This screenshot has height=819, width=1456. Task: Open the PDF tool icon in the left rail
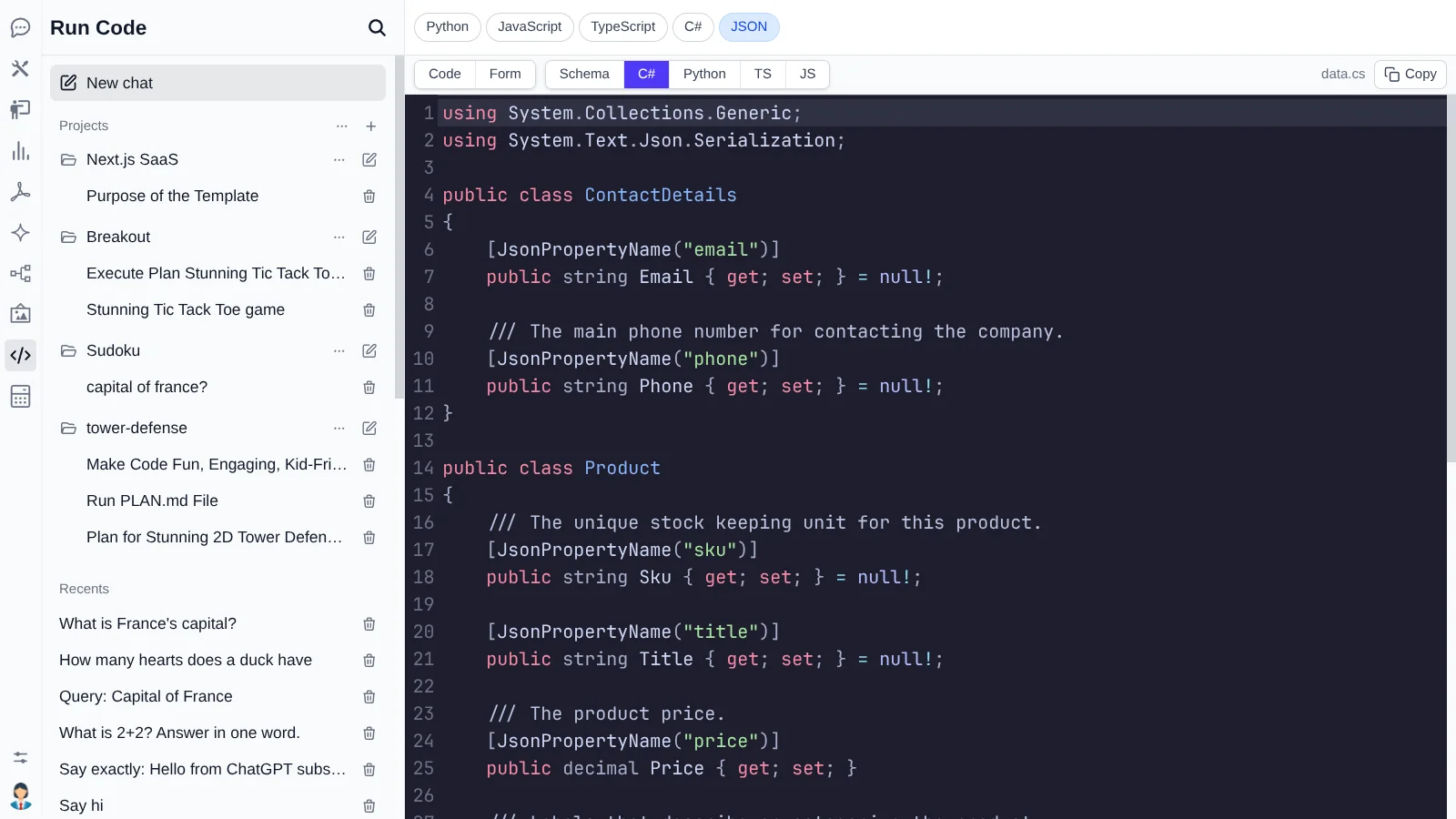coord(20,192)
